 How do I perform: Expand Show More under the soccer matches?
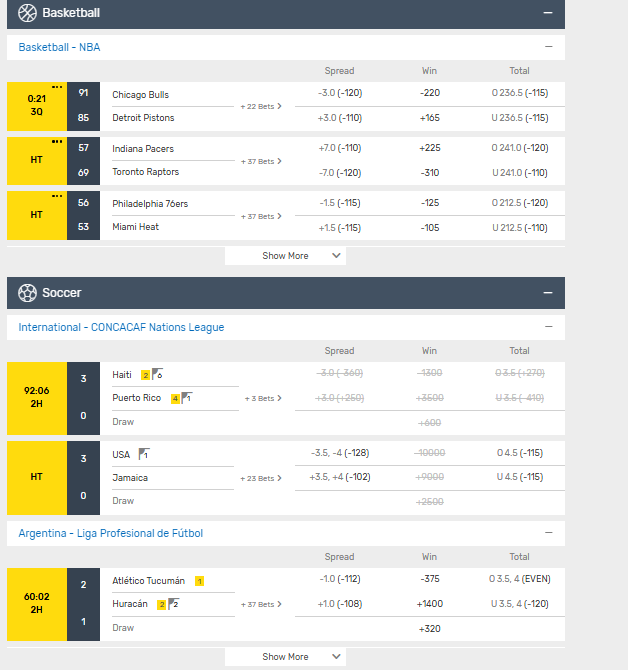(285, 657)
